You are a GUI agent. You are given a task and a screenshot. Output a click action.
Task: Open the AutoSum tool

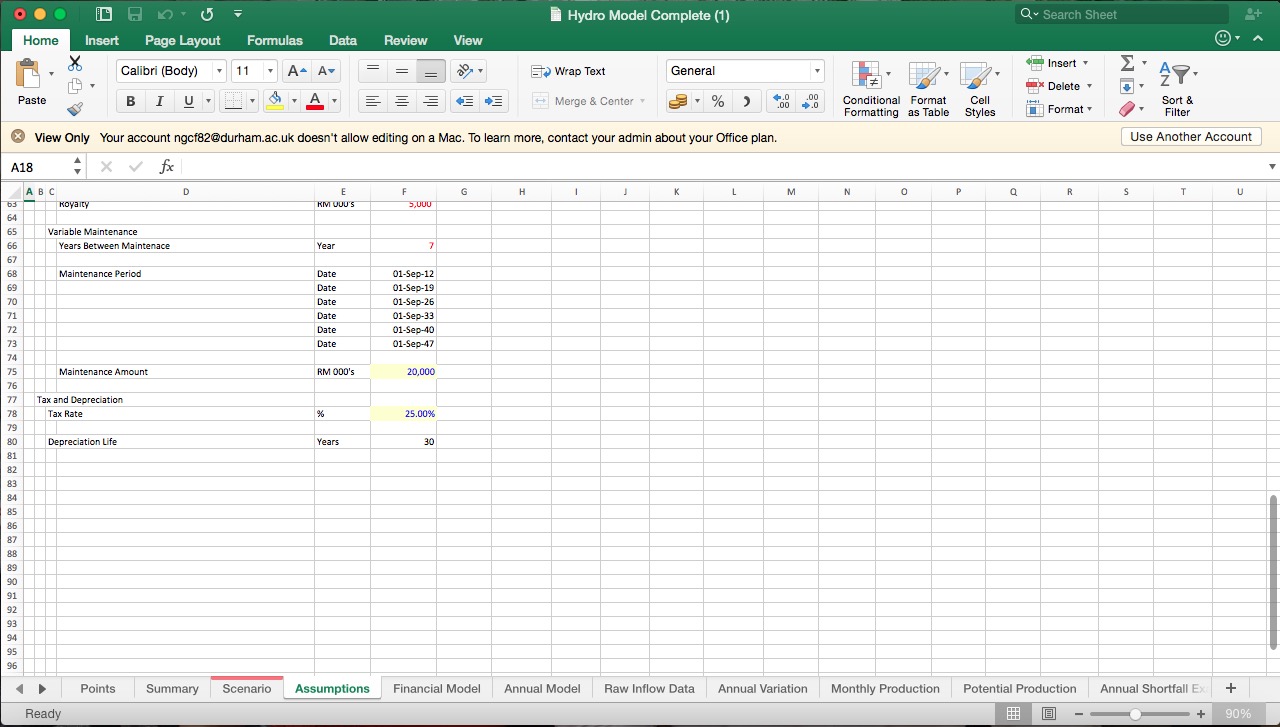click(1129, 62)
